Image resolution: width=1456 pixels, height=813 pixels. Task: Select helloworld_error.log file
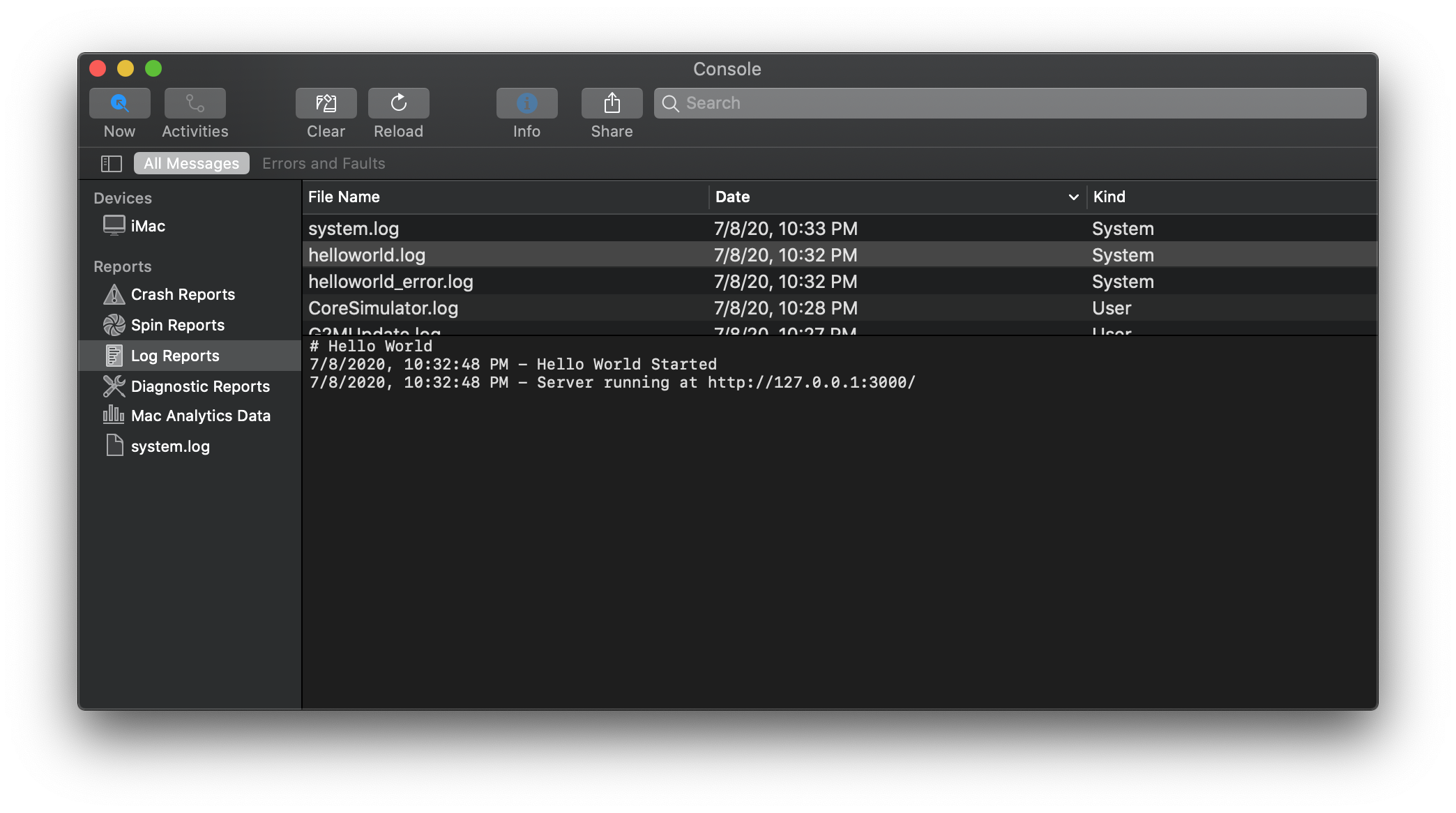391,281
